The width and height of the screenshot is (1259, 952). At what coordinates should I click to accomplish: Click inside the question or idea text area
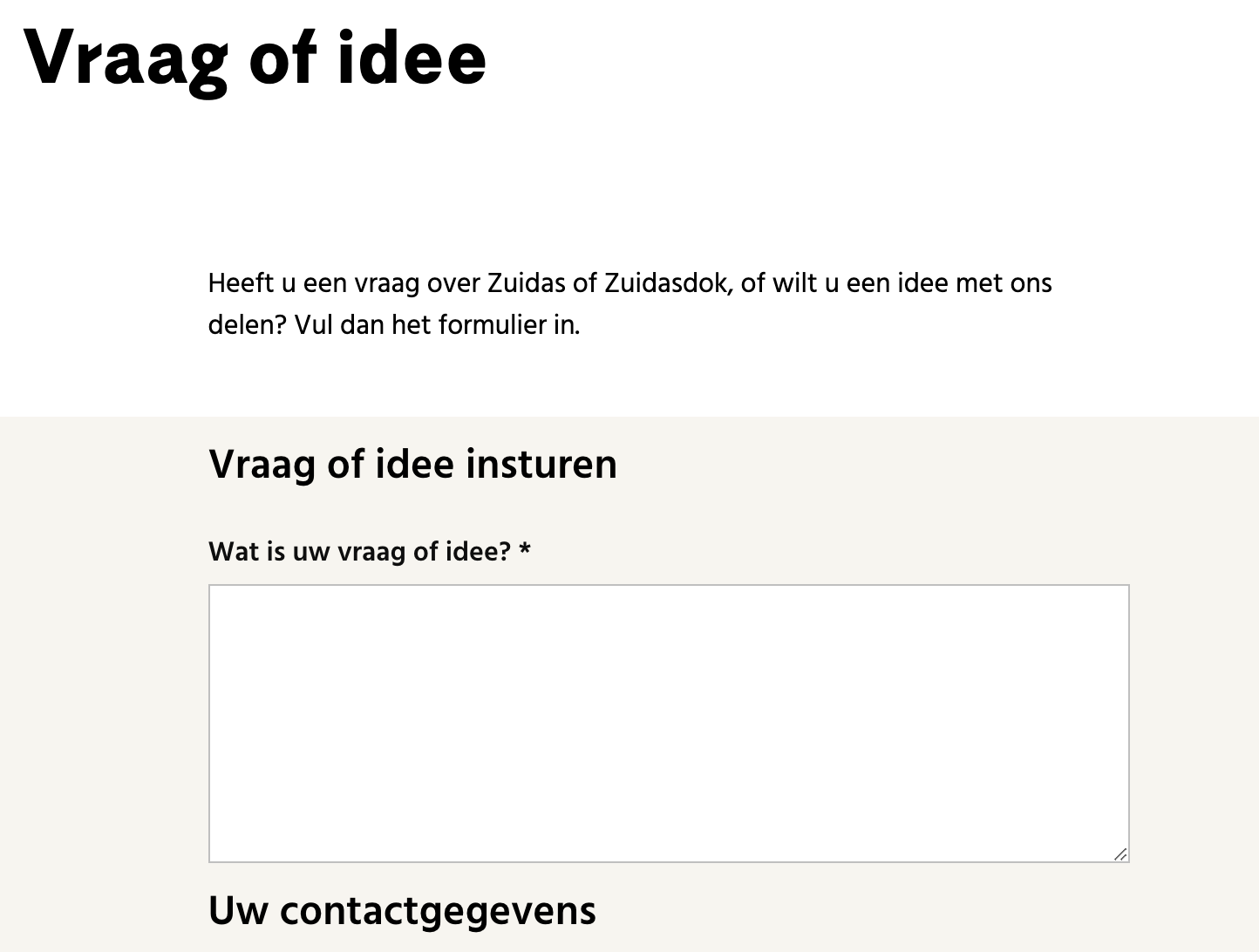coord(669,723)
